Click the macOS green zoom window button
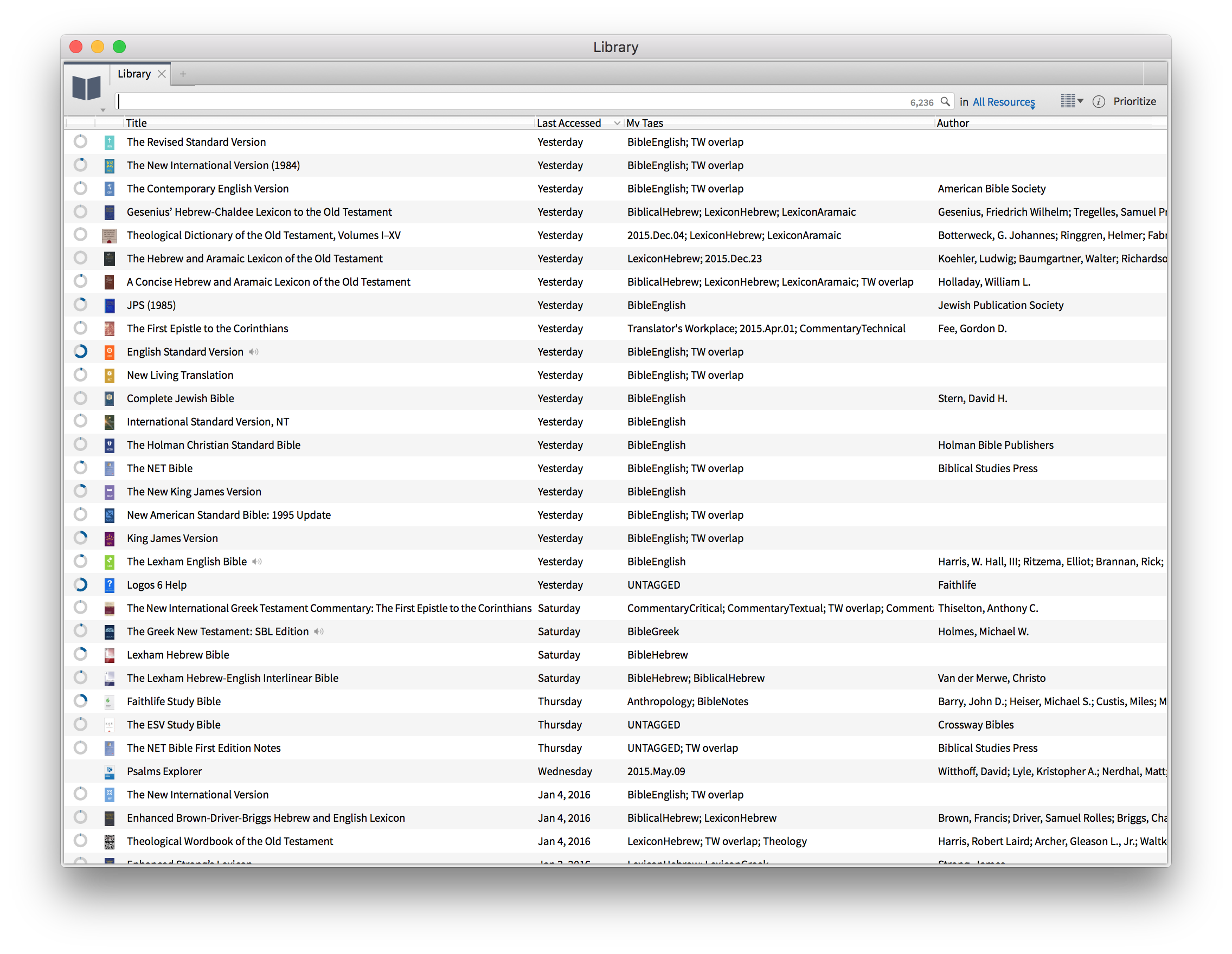The width and height of the screenshot is (1232, 954). 119,47
